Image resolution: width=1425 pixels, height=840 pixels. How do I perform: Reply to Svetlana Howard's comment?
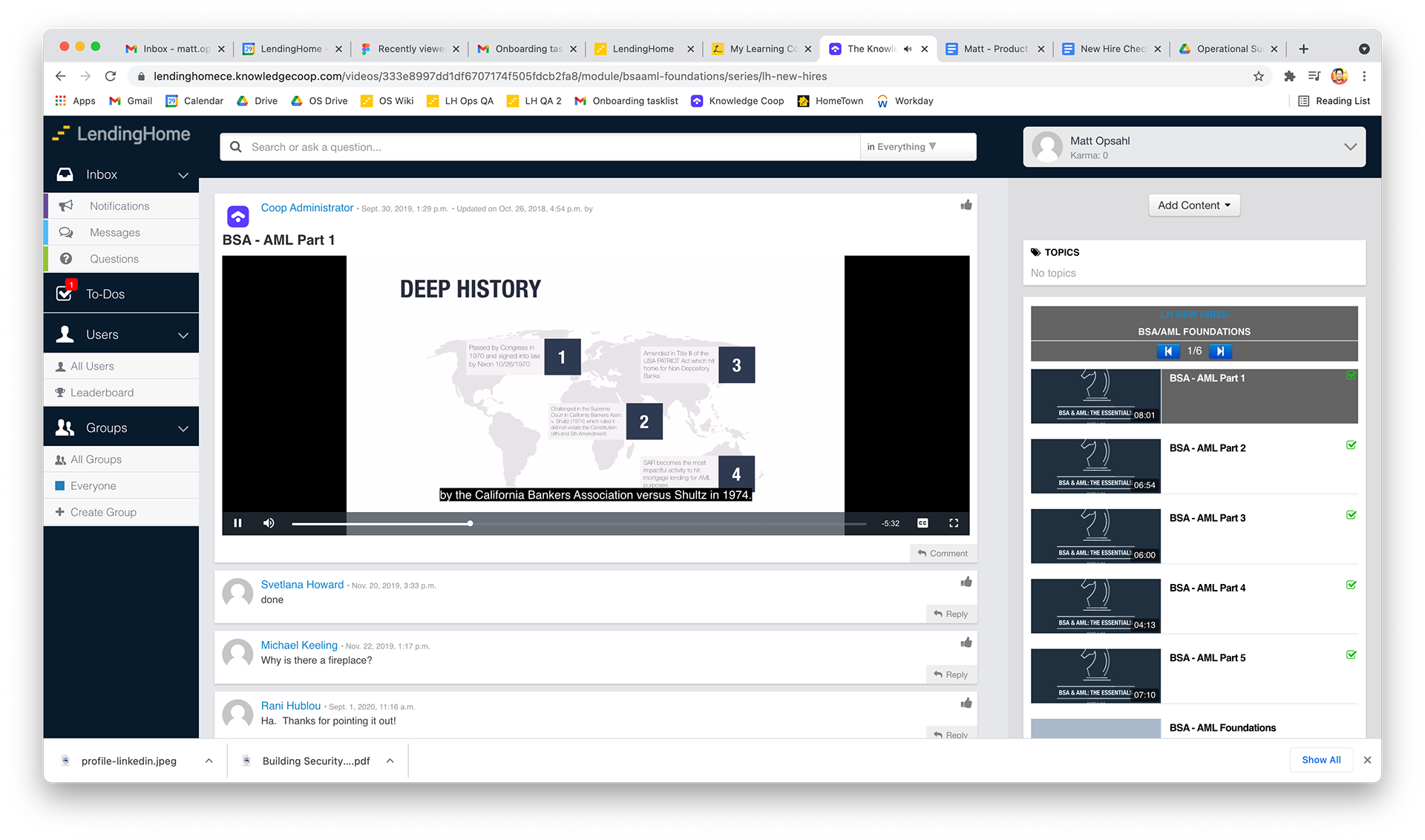pos(951,614)
